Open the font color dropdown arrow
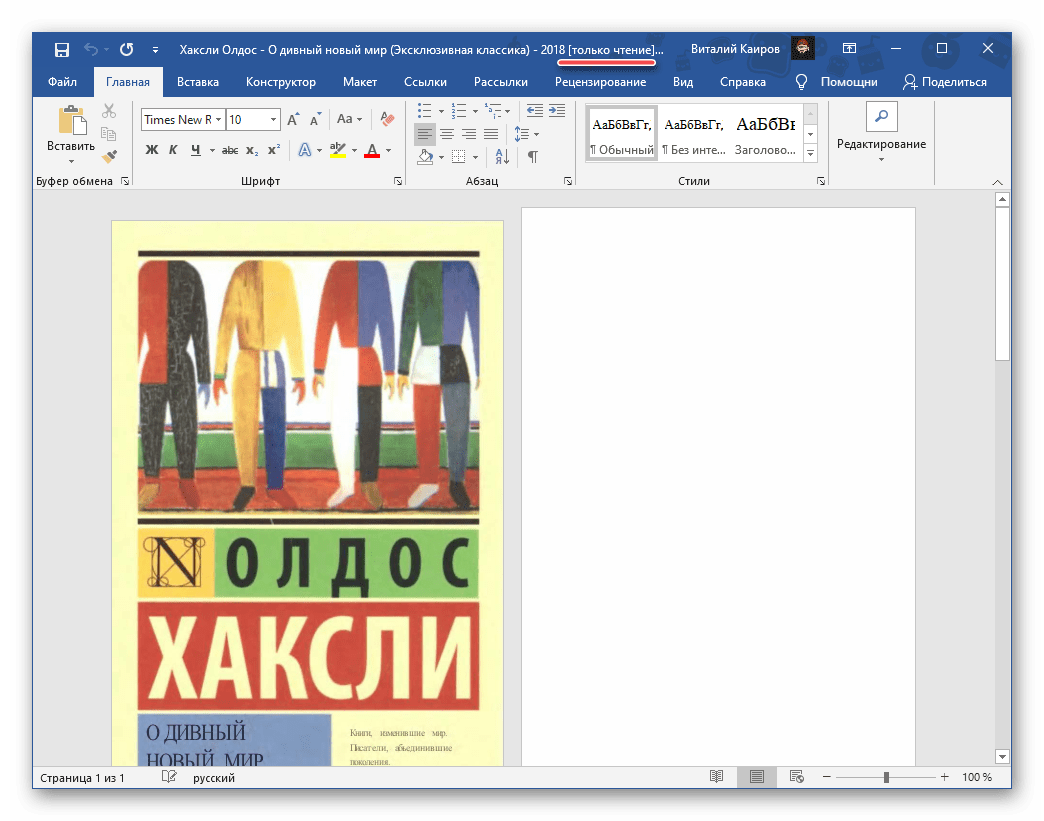 (x=388, y=150)
